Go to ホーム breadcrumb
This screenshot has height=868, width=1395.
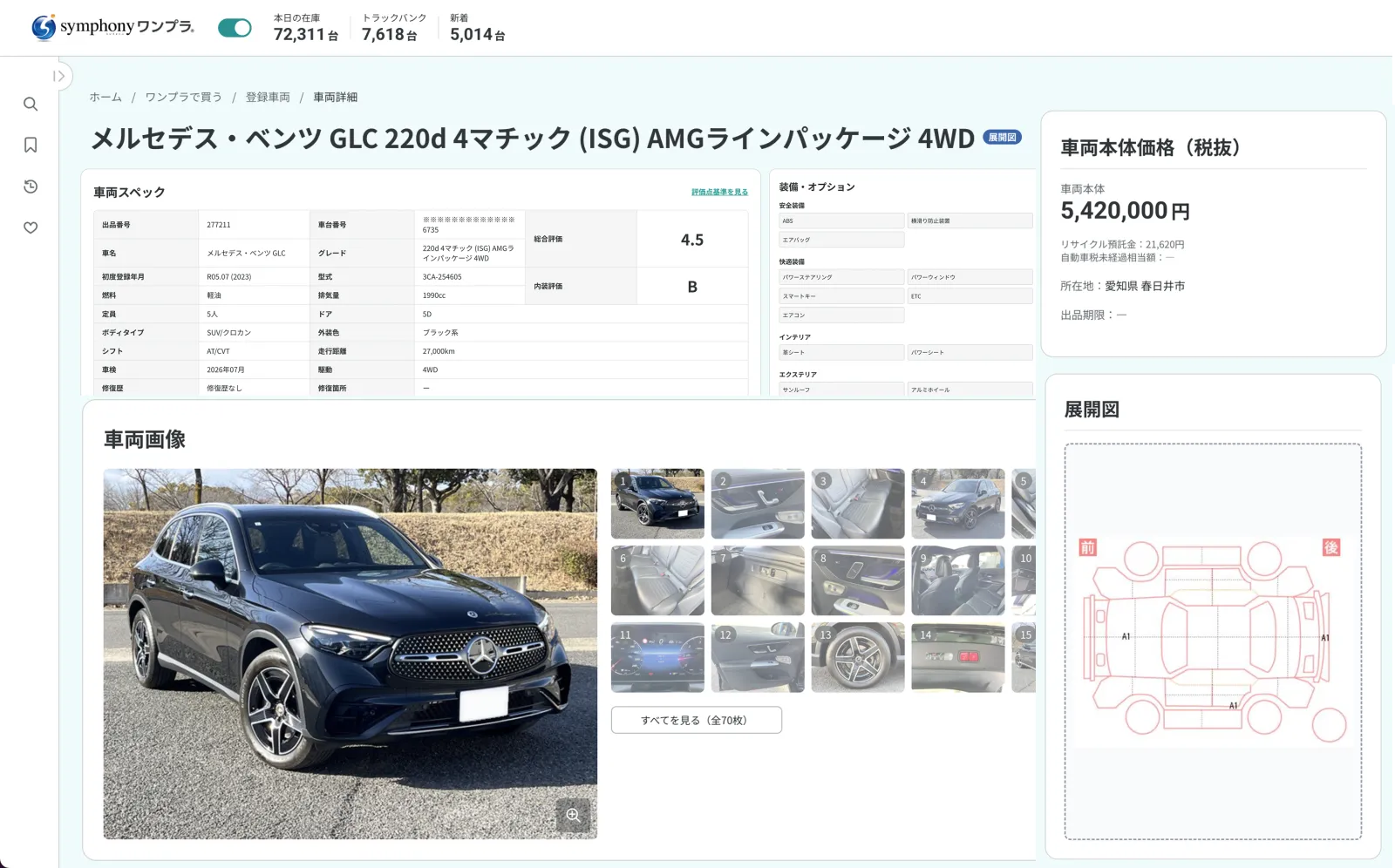[x=105, y=97]
